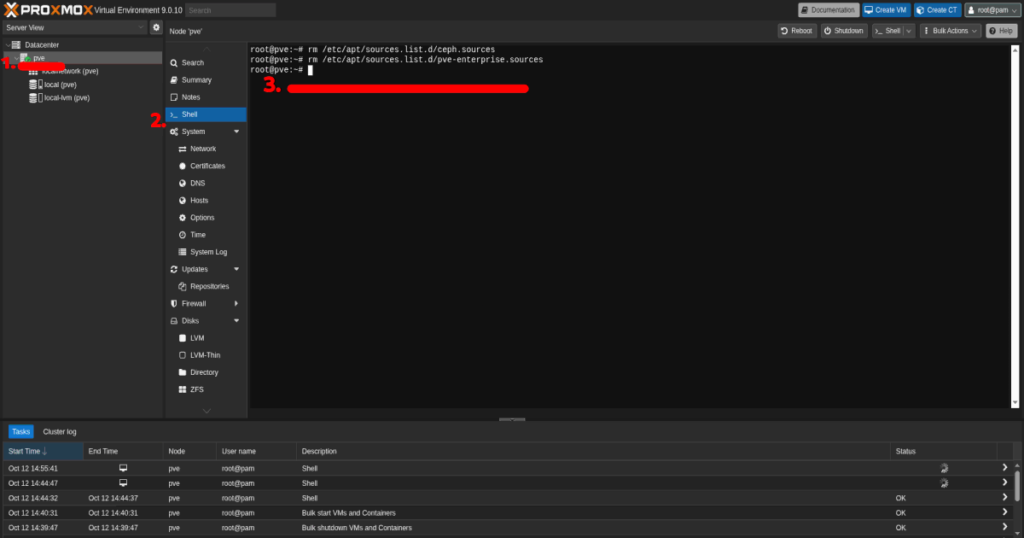This screenshot has height=538, width=1024.
Task: Select the local (pve) storage icon
Action: [x=35, y=85]
